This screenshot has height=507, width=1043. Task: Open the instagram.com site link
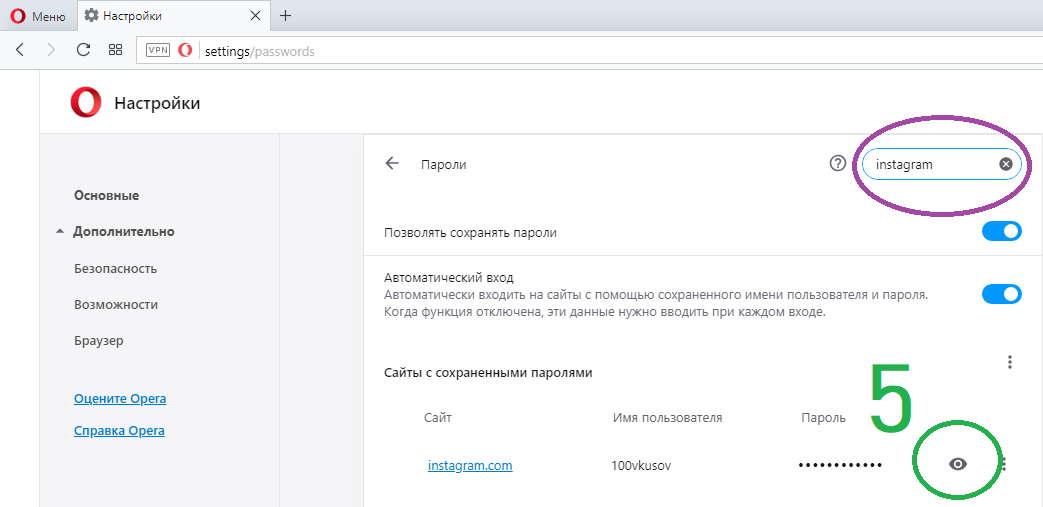point(470,465)
